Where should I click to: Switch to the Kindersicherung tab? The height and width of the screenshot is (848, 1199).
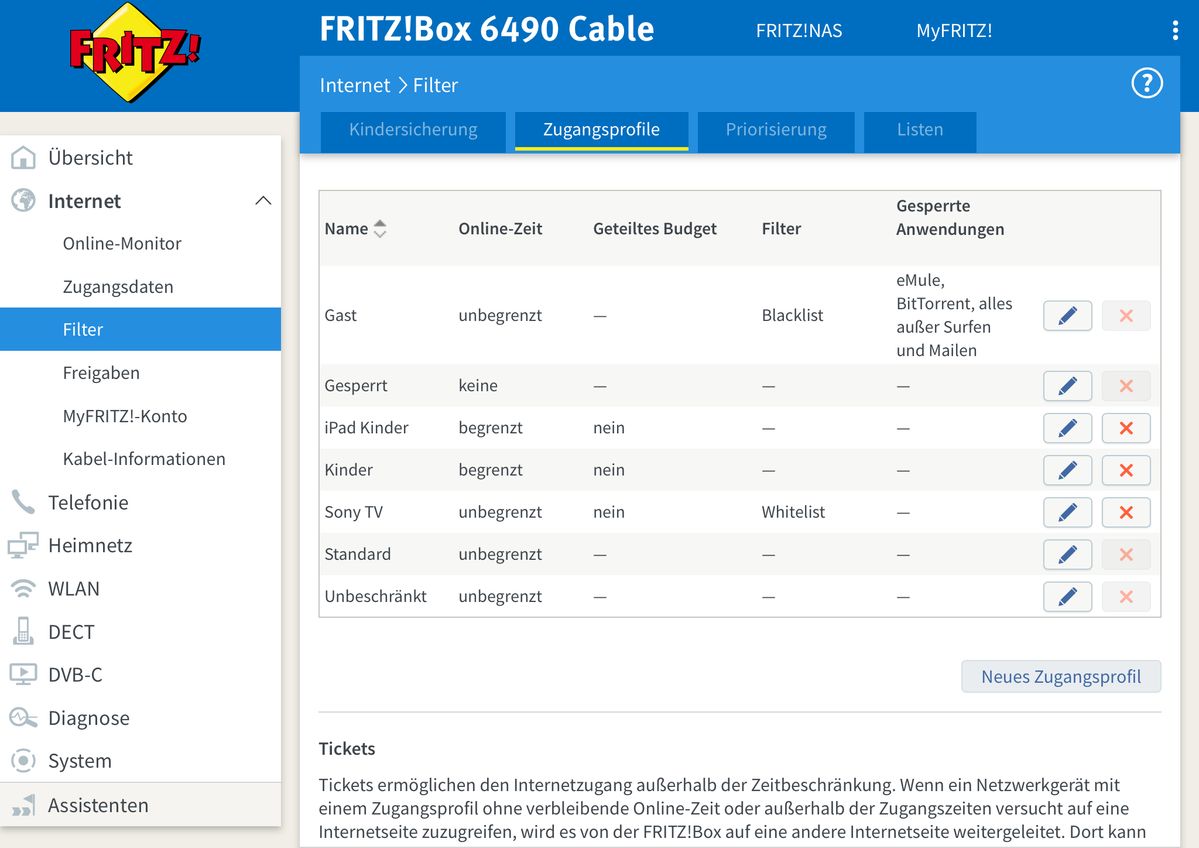(x=413, y=130)
